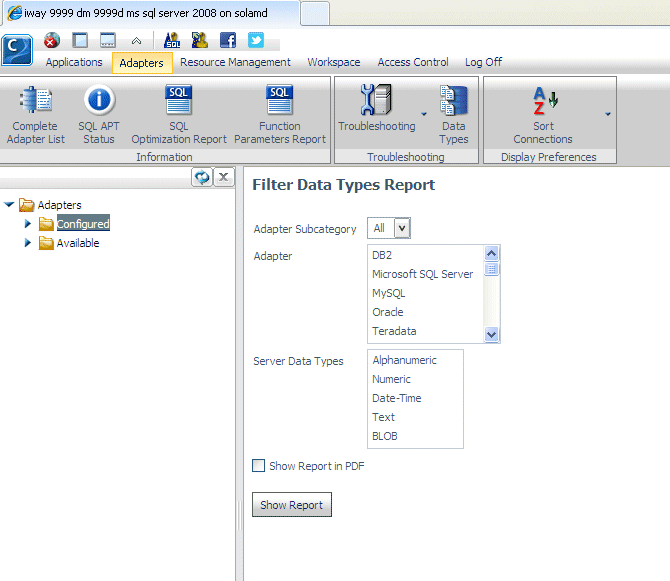The height and width of the screenshot is (581, 670).
Task: Open SQL Optimization Report
Action: [179, 114]
